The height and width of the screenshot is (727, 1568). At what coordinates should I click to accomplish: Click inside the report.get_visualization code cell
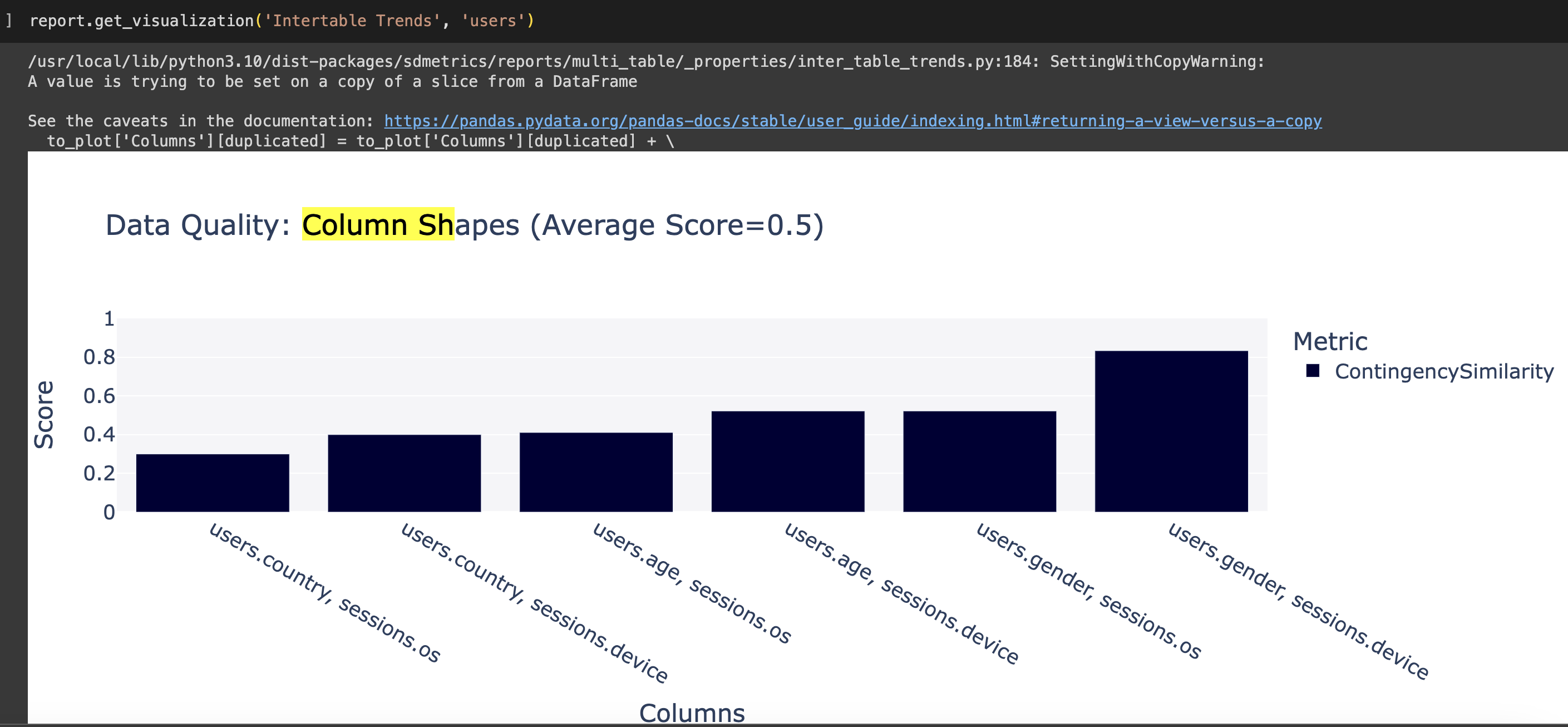click(274, 20)
